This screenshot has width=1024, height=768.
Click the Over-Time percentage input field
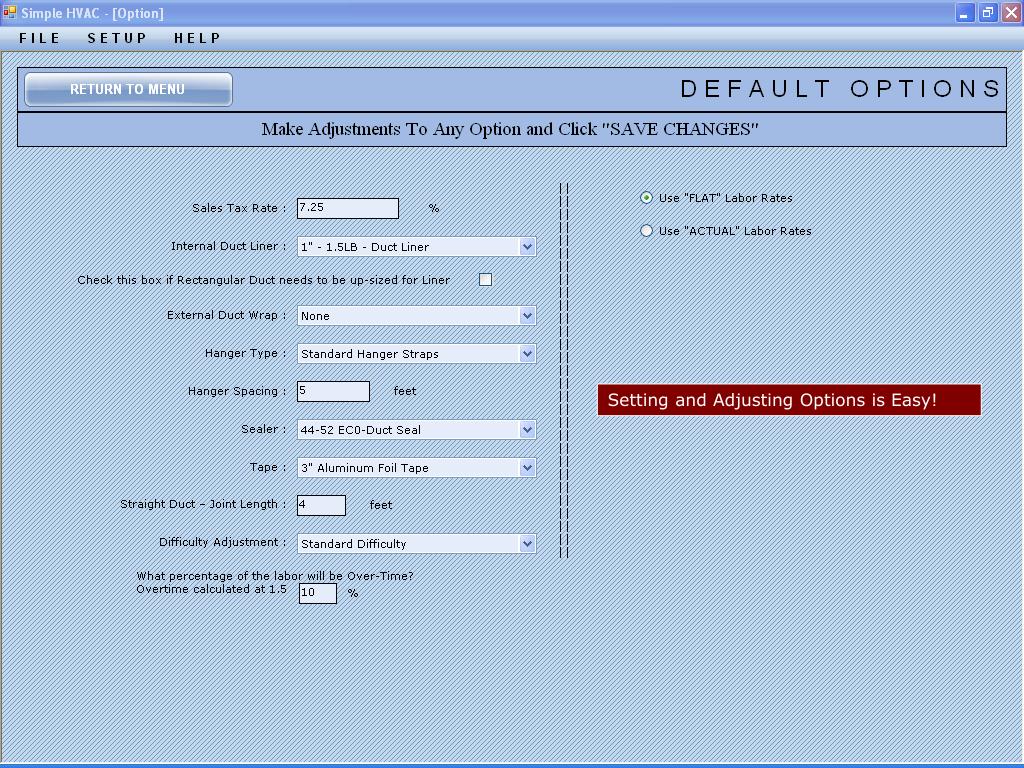click(318, 593)
